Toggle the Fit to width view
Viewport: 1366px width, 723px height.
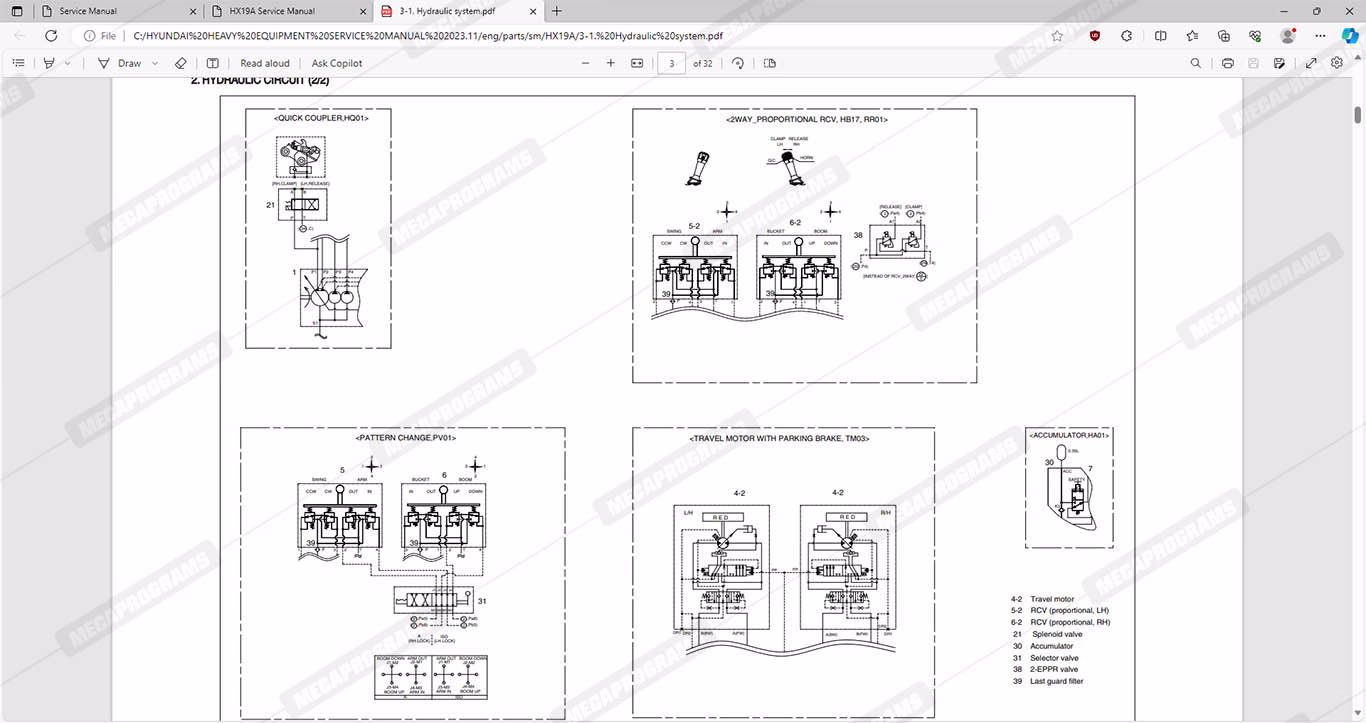click(x=637, y=63)
